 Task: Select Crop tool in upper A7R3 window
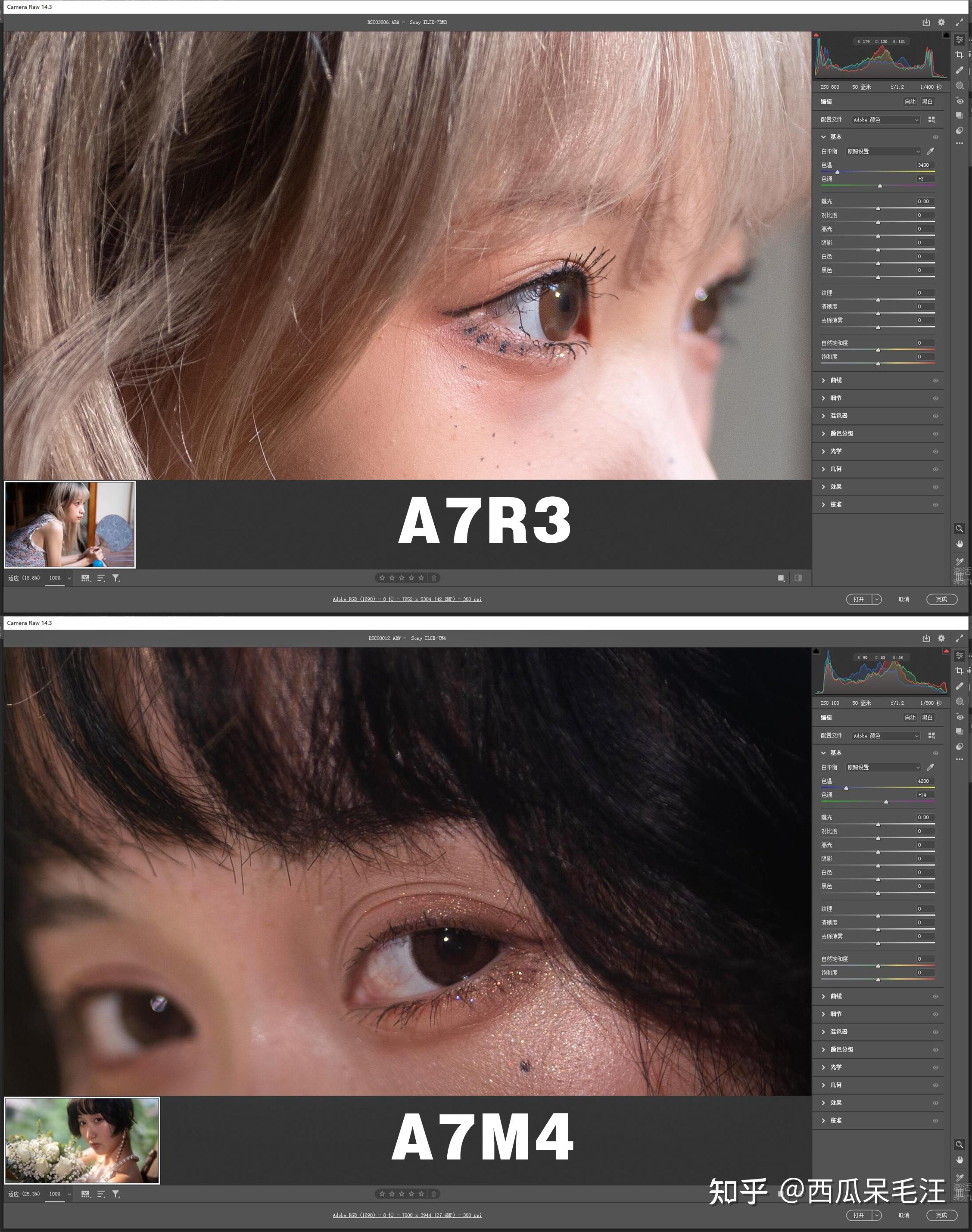[x=960, y=55]
